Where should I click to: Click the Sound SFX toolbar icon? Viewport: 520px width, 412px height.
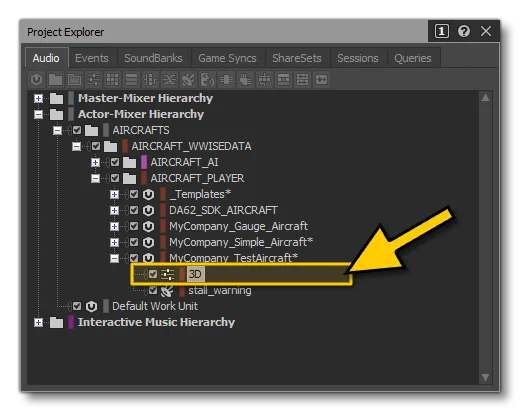click(x=188, y=80)
